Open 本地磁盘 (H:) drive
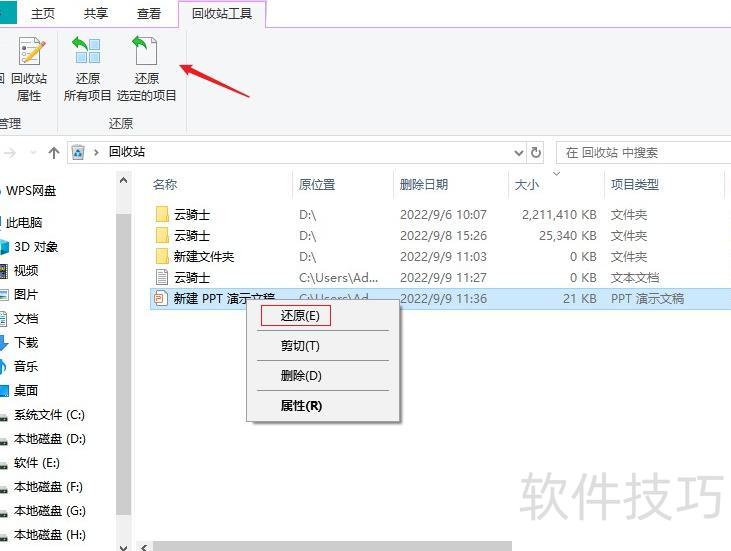Image resolution: width=731 pixels, height=551 pixels. coord(49,535)
